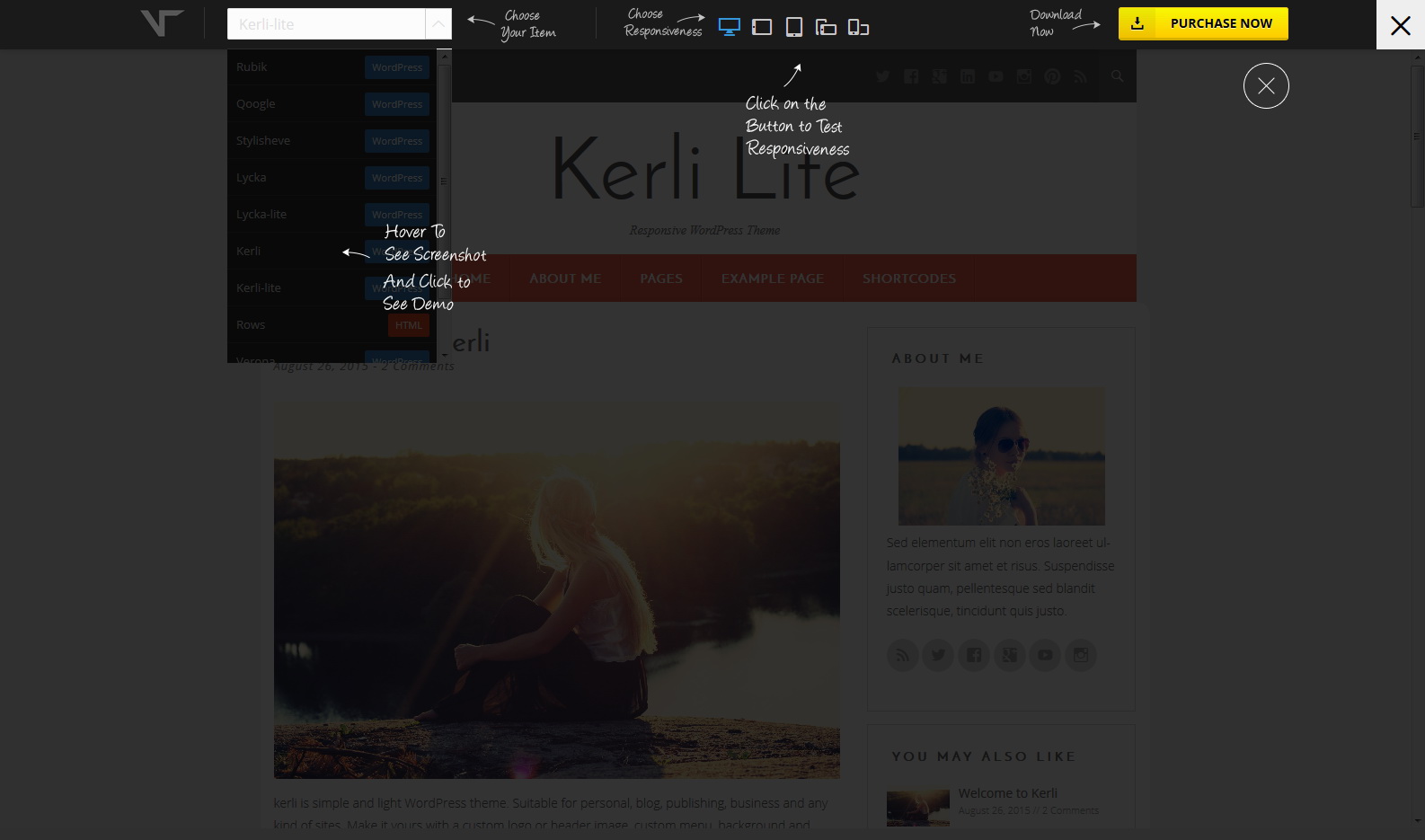Screen dimensions: 1425x840
Task: Open EXAMPLE PAGE navigation menu item
Action: tap(773, 279)
